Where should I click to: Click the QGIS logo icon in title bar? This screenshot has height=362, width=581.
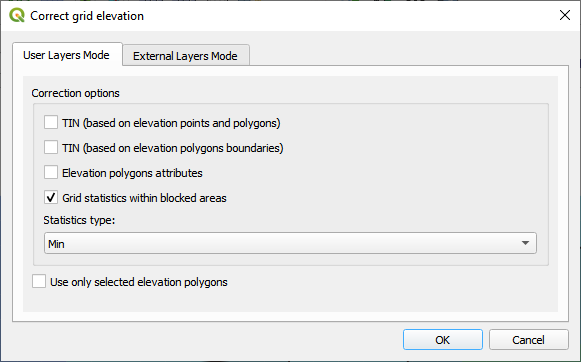tap(17, 16)
